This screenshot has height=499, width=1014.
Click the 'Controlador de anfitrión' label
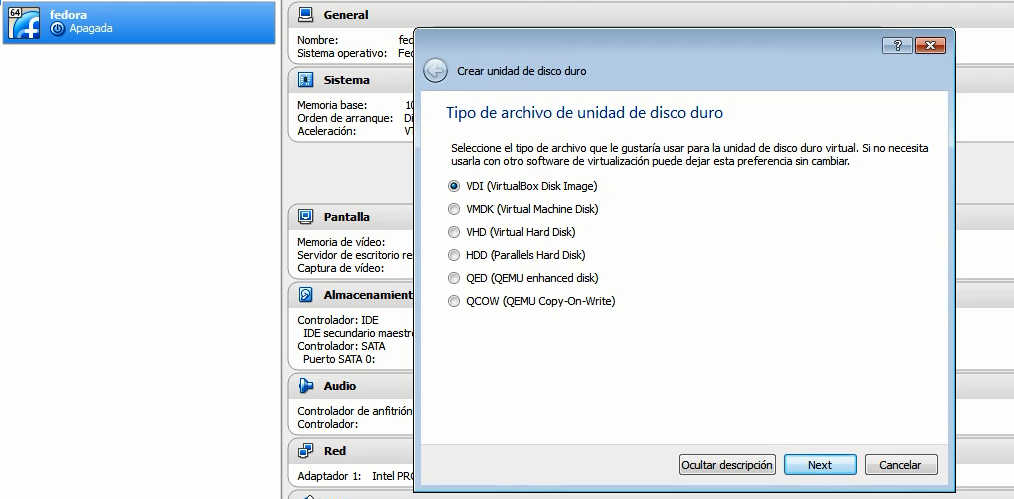[354, 411]
